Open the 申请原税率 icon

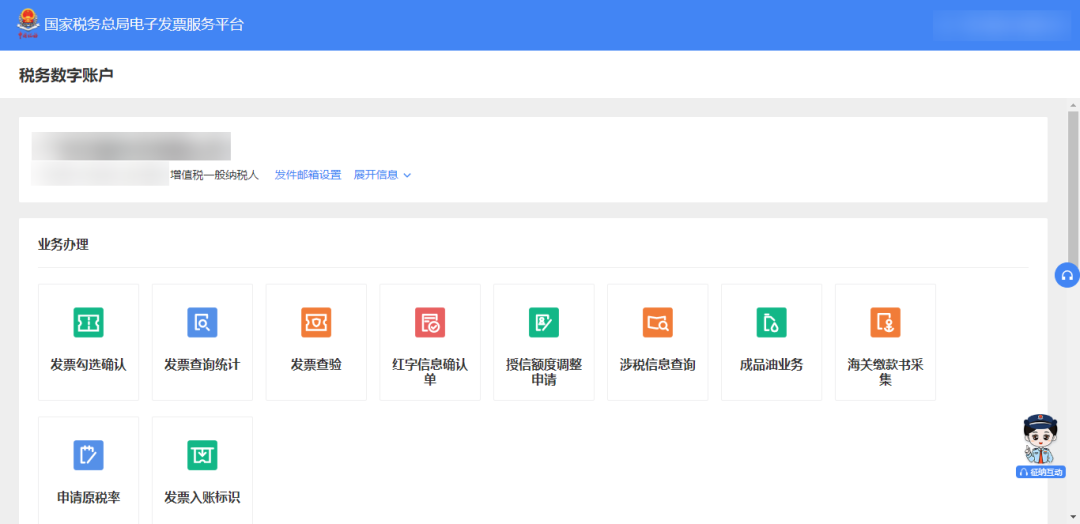click(x=88, y=455)
